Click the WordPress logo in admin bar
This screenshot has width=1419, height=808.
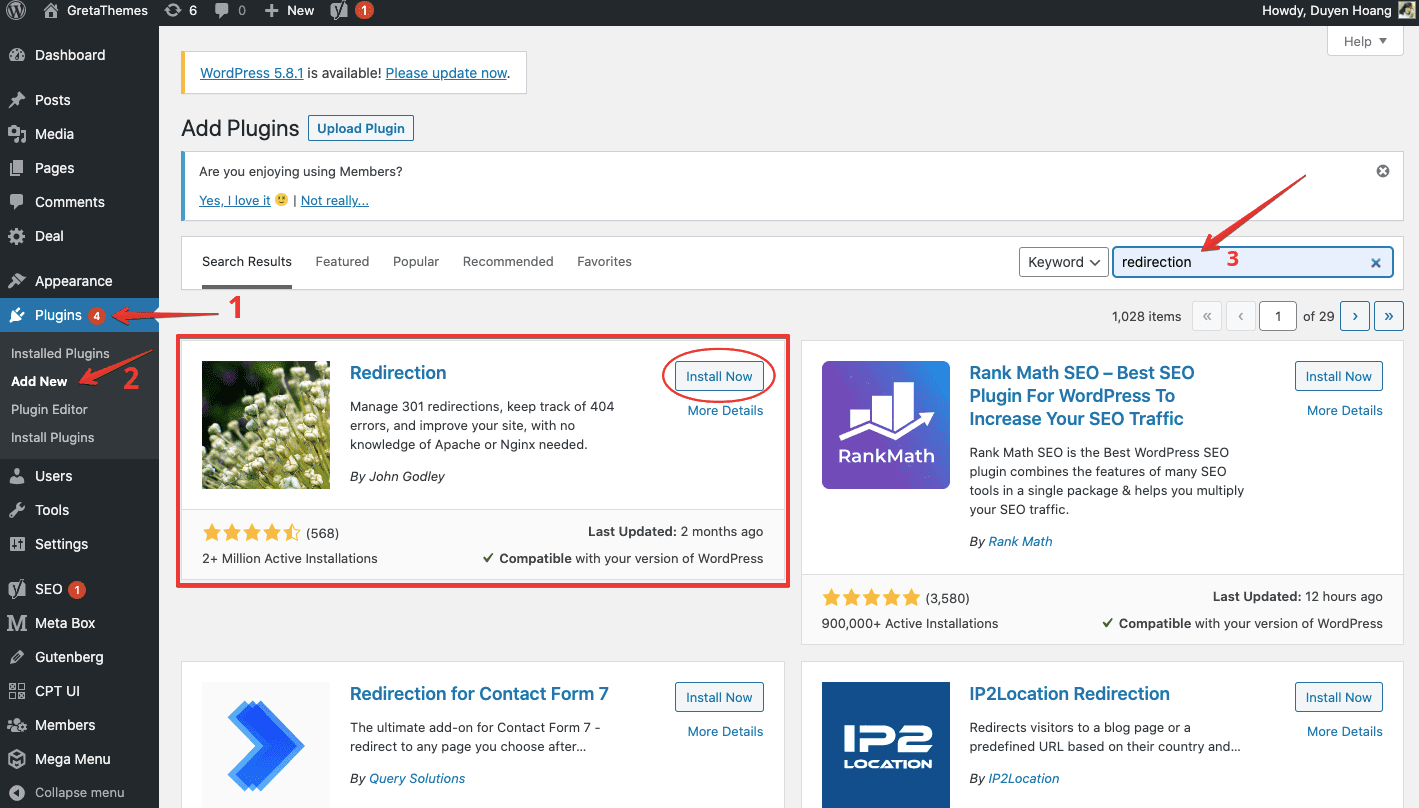(x=17, y=11)
